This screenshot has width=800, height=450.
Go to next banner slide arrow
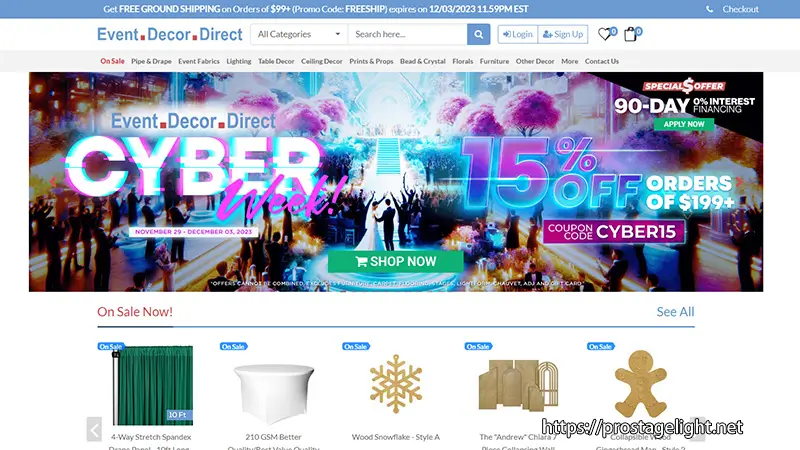click(739, 182)
